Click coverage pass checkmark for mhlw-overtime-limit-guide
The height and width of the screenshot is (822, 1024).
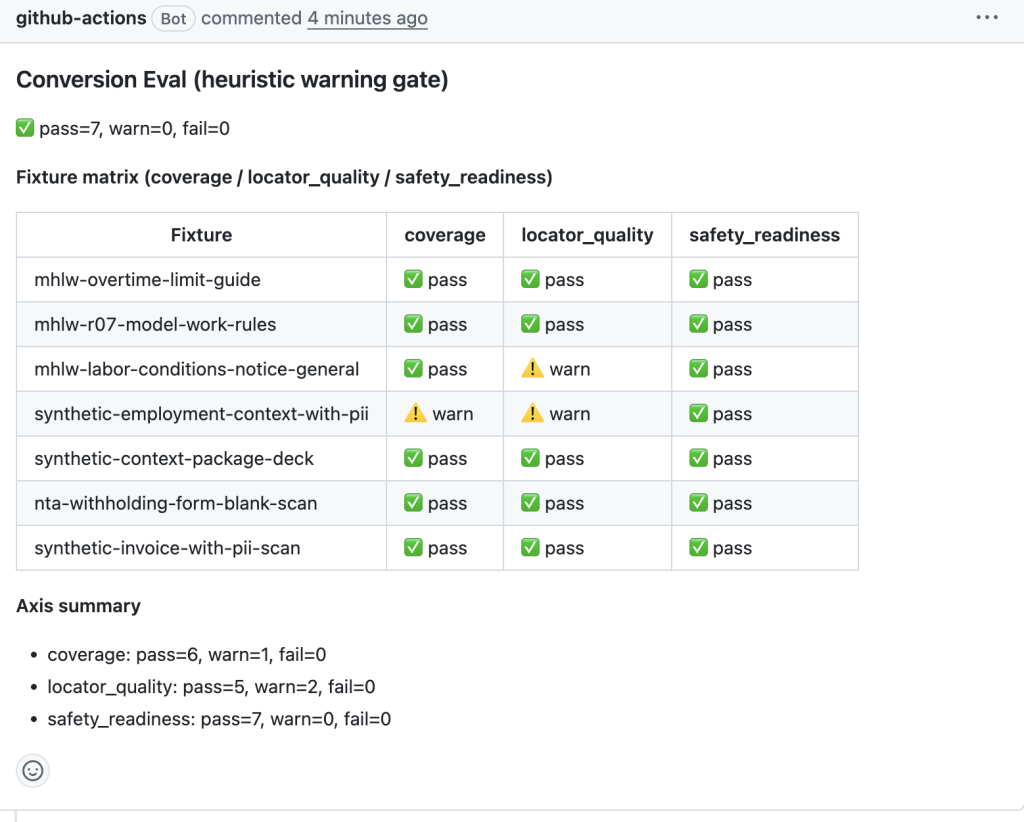(x=413, y=279)
